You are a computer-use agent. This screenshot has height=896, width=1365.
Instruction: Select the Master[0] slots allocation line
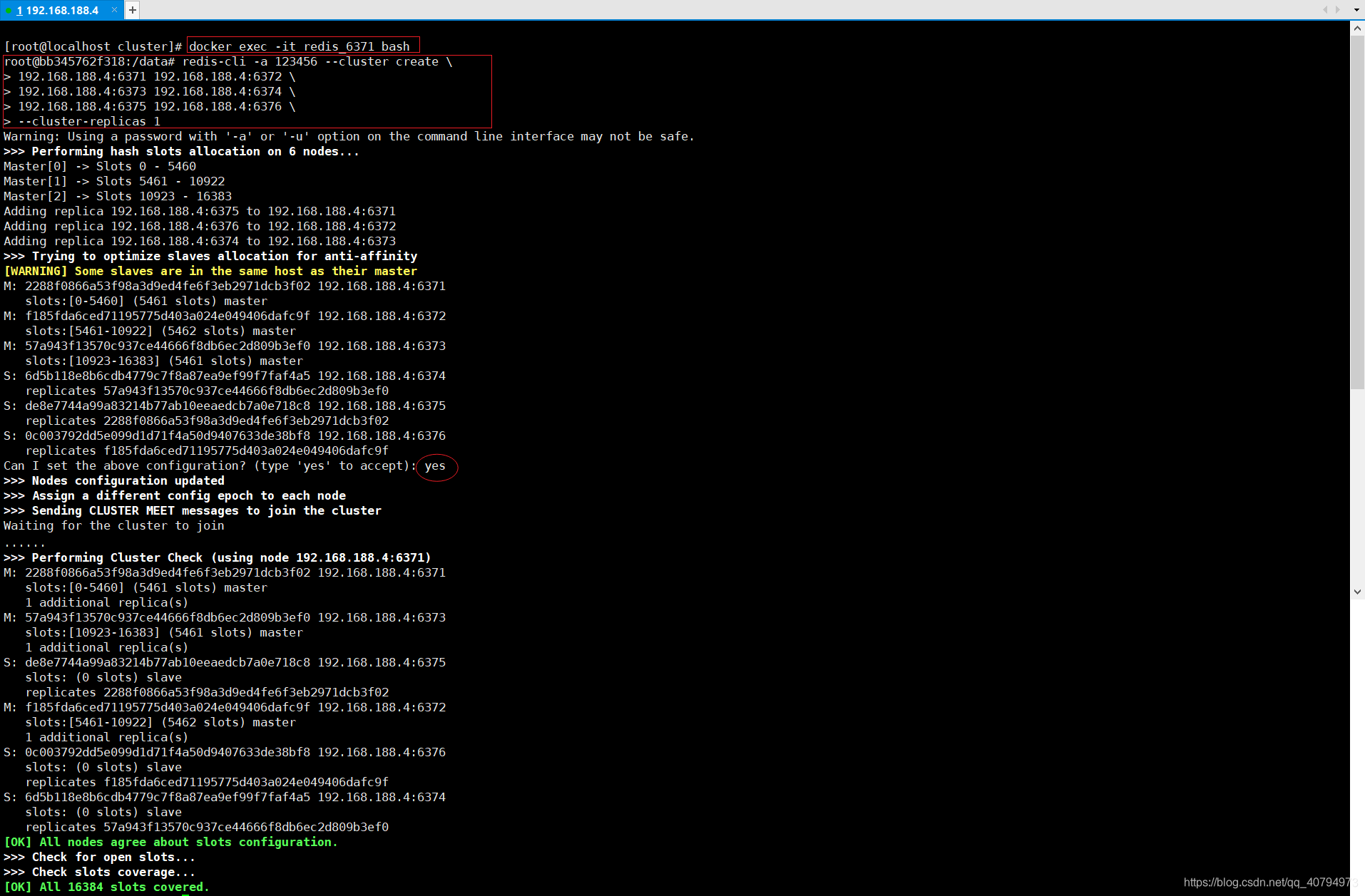(100, 165)
